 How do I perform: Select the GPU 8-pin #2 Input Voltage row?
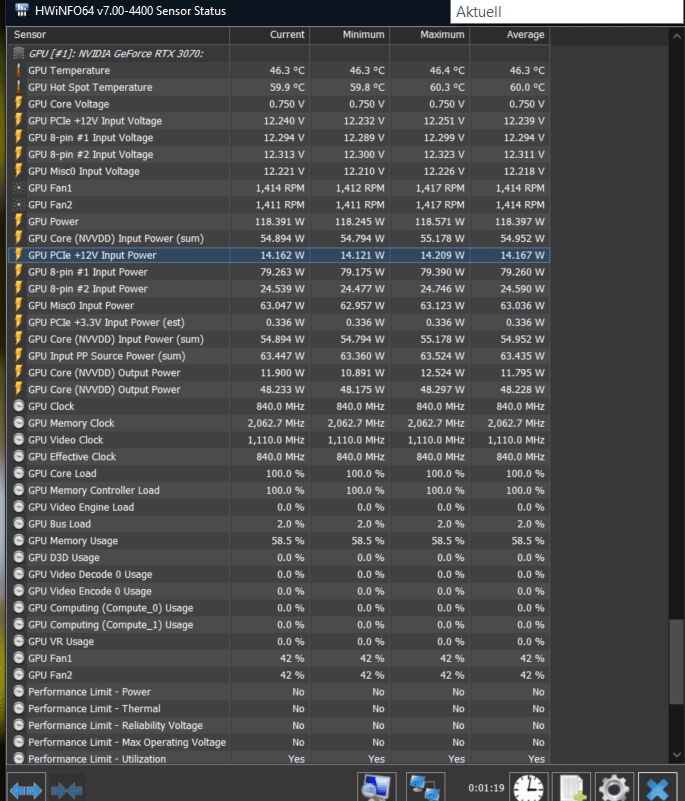click(x=279, y=154)
